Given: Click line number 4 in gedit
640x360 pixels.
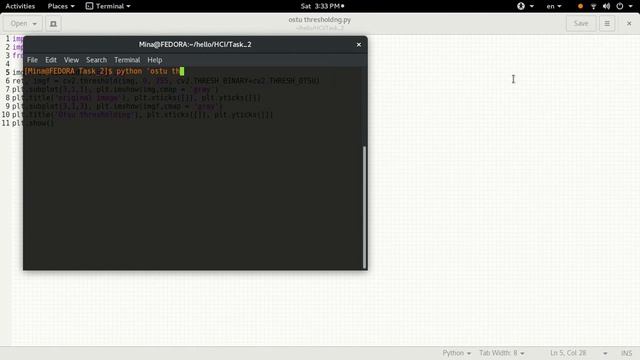Looking at the screenshot, I should coord(7,64).
